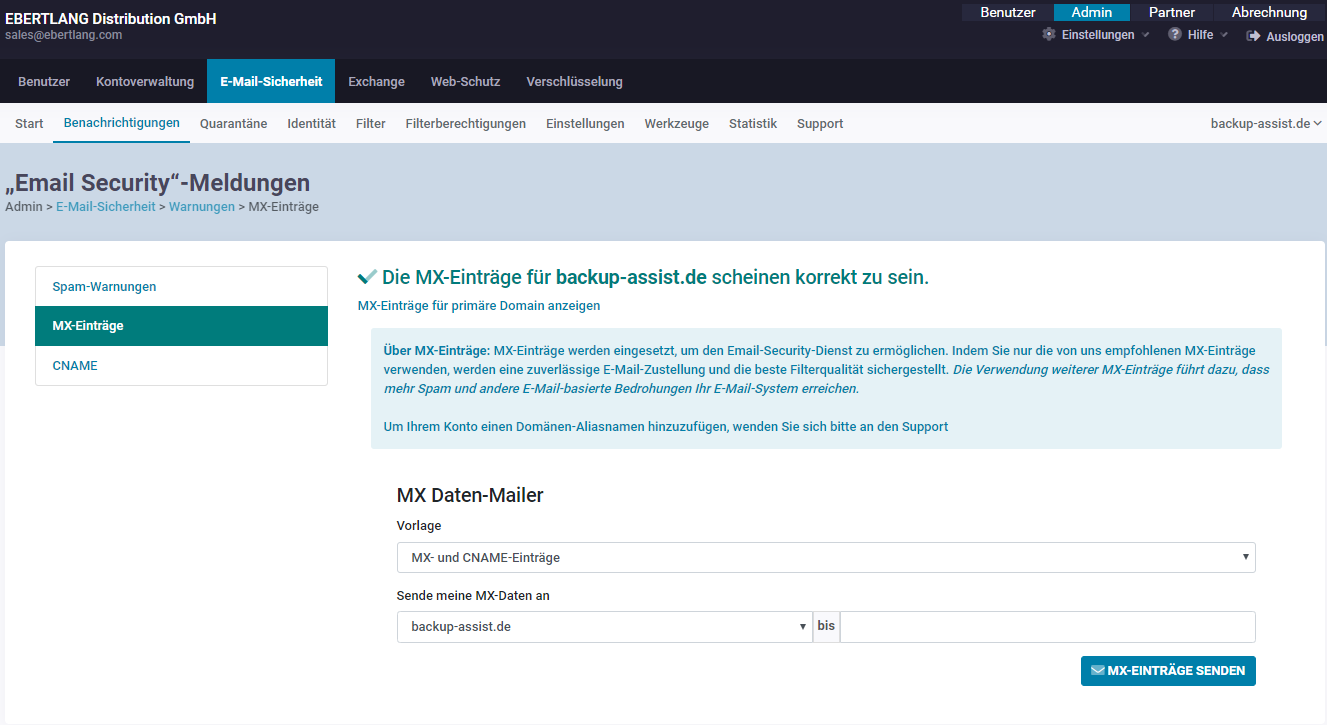Click the sales@ebertlang.com account email
This screenshot has width=1327, height=725.
[64, 35]
